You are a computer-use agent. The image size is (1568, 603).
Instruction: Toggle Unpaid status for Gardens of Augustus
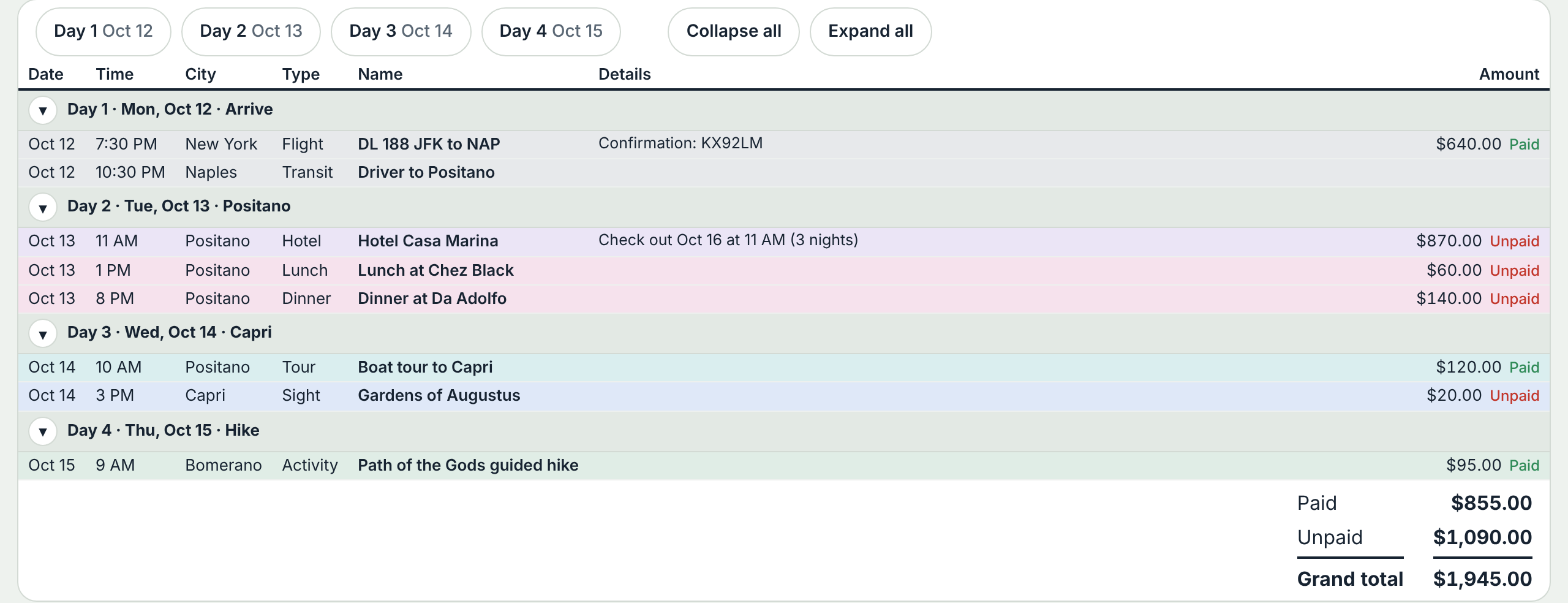[x=1515, y=396]
